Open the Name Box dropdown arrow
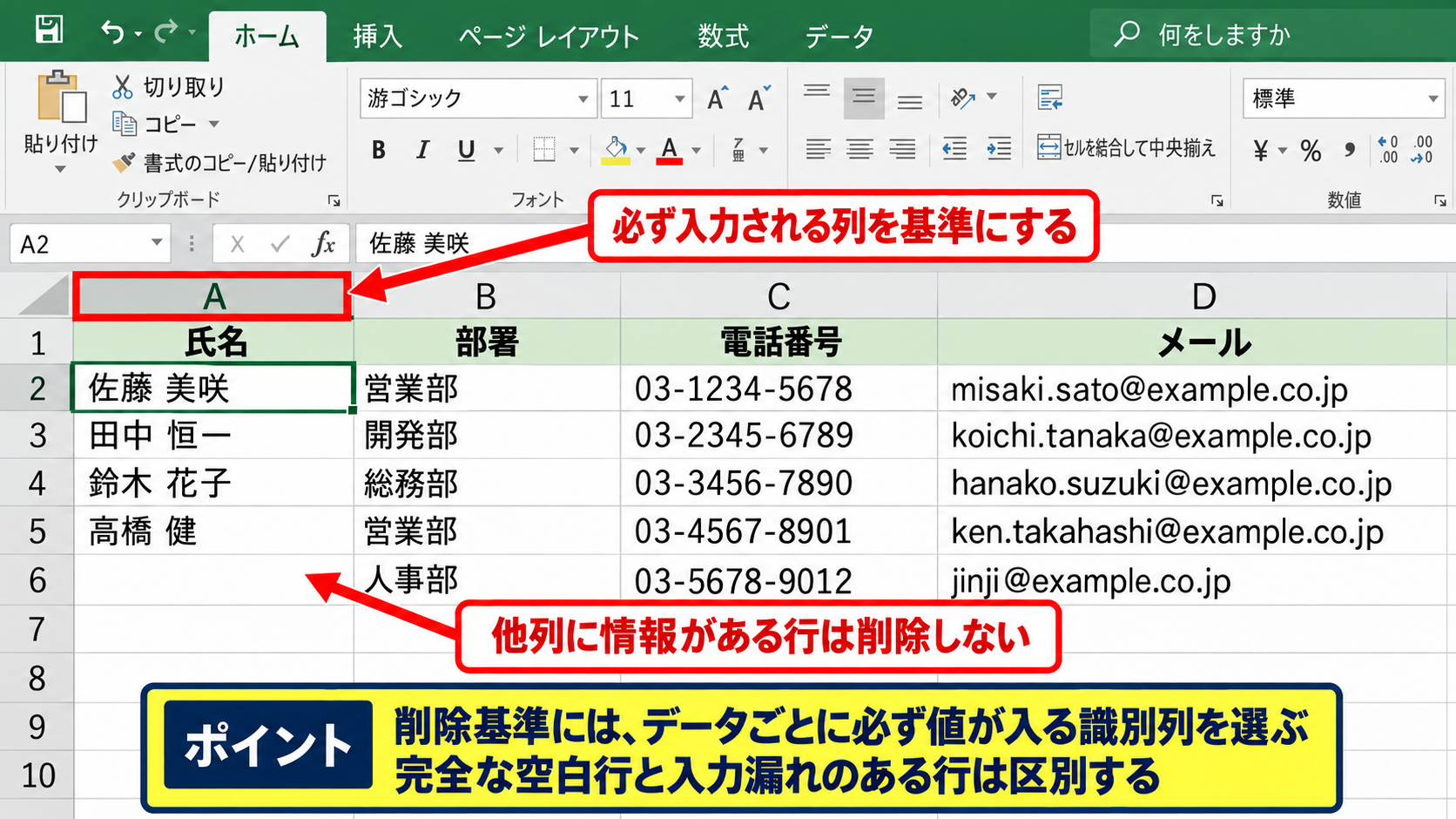The image size is (1456, 819). [x=156, y=242]
